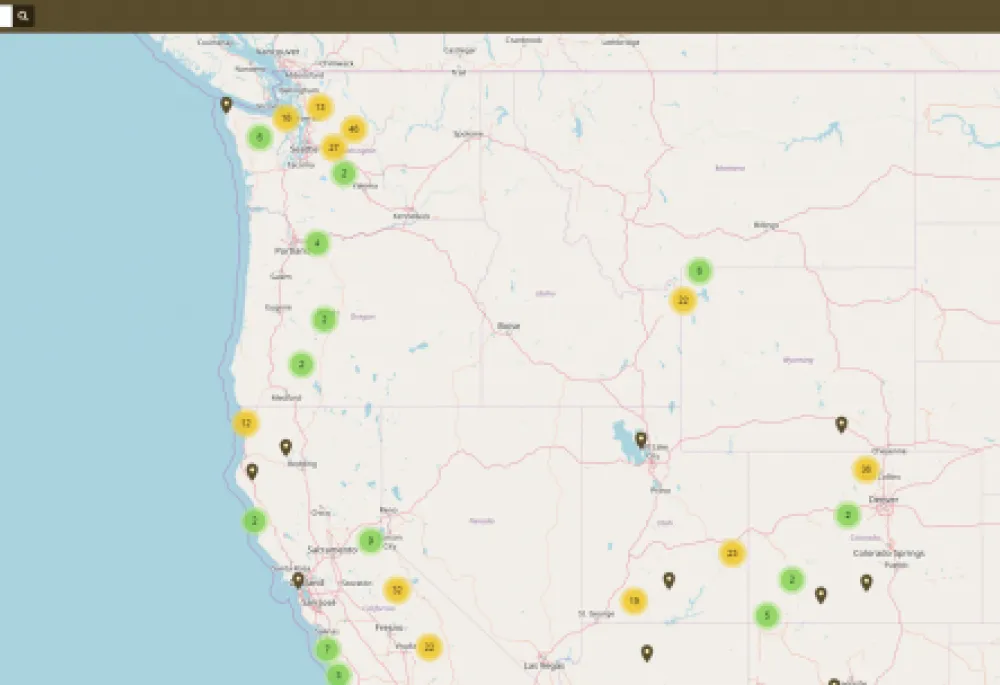Expand the yellow cluster 46 in Washington
The image size is (1000, 685).
pos(353,129)
